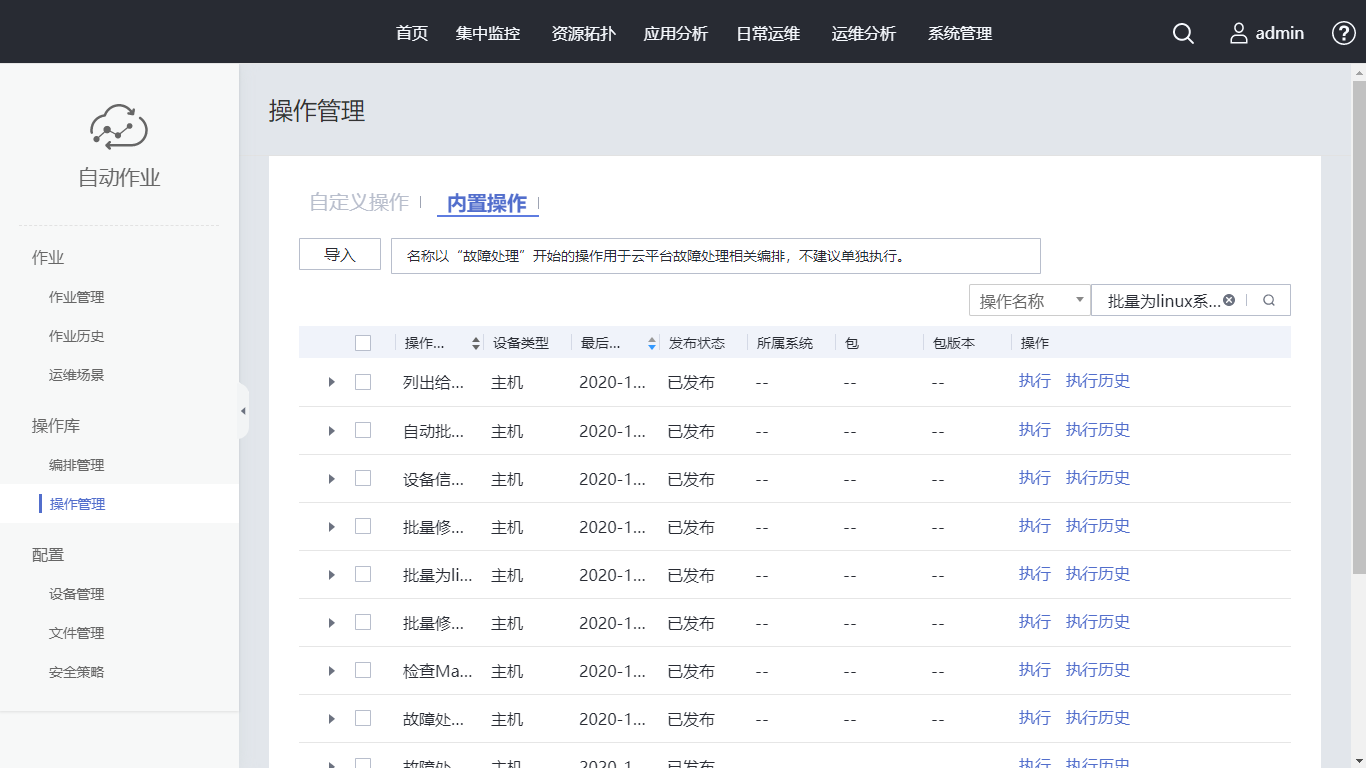This screenshot has width=1366, height=768.
Task: Open the 操作名称 filter dropdown
Action: tap(1029, 300)
